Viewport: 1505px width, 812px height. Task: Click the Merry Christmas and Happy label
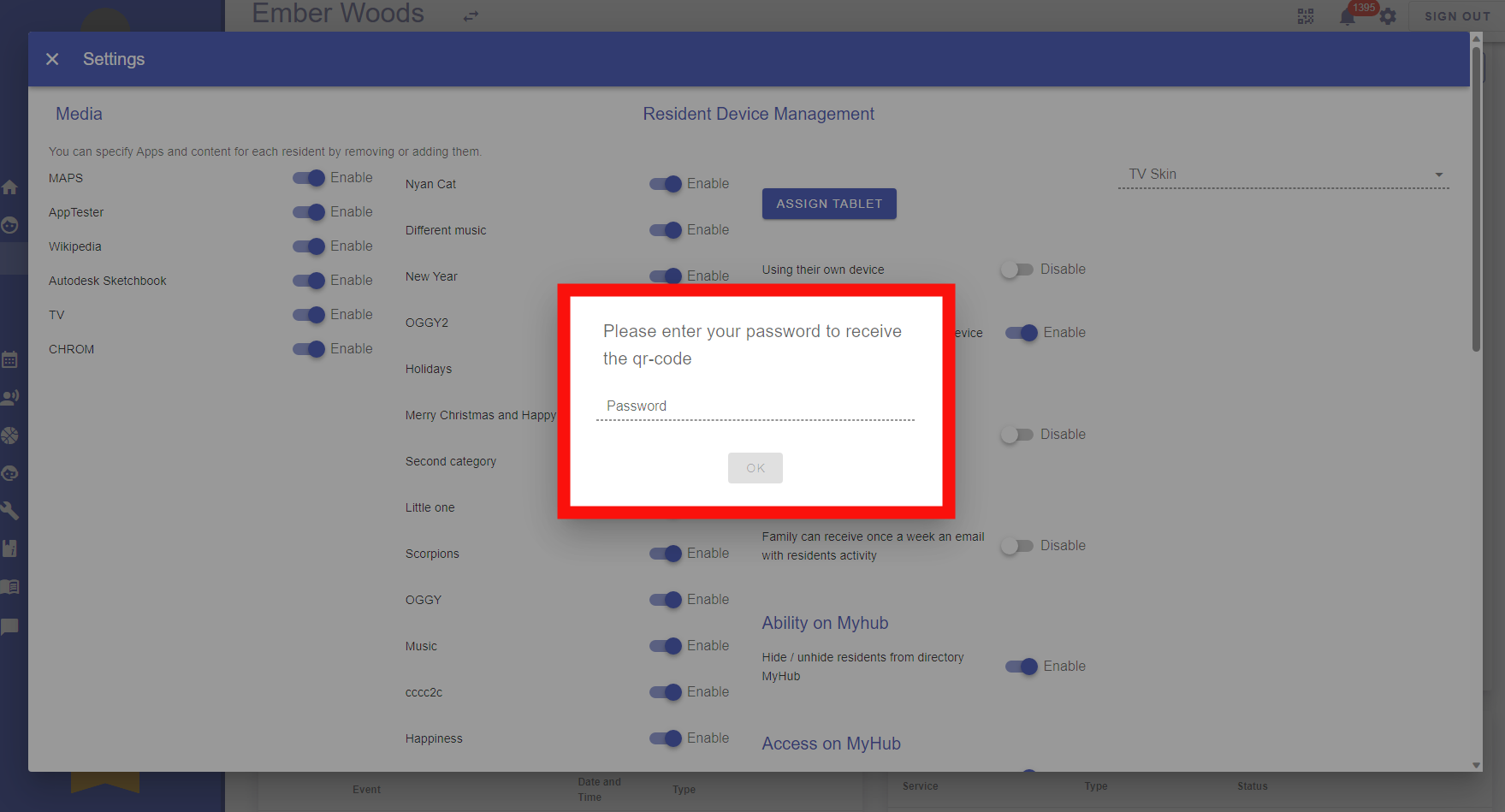pos(481,415)
